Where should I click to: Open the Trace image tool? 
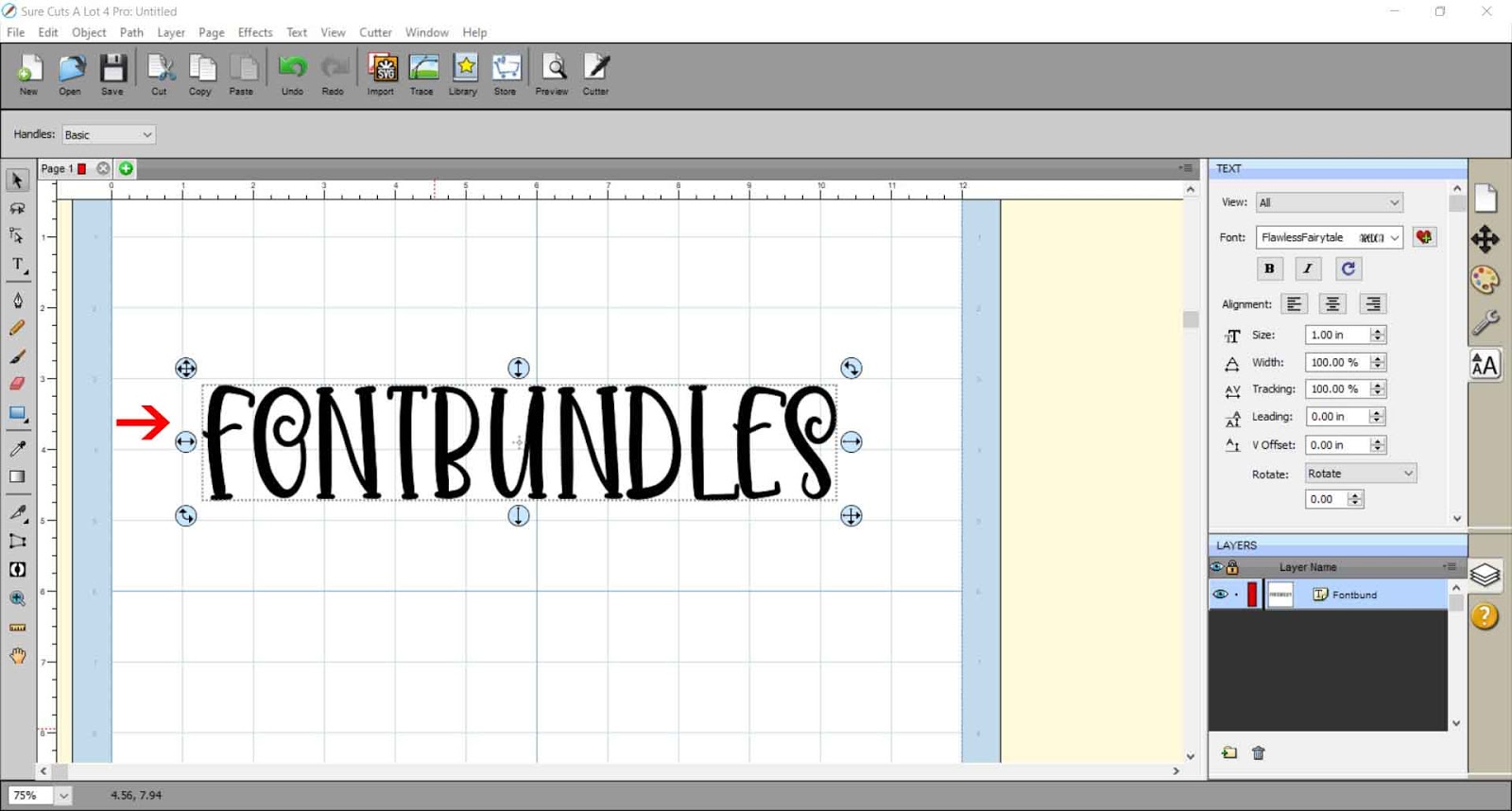point(422,75)
